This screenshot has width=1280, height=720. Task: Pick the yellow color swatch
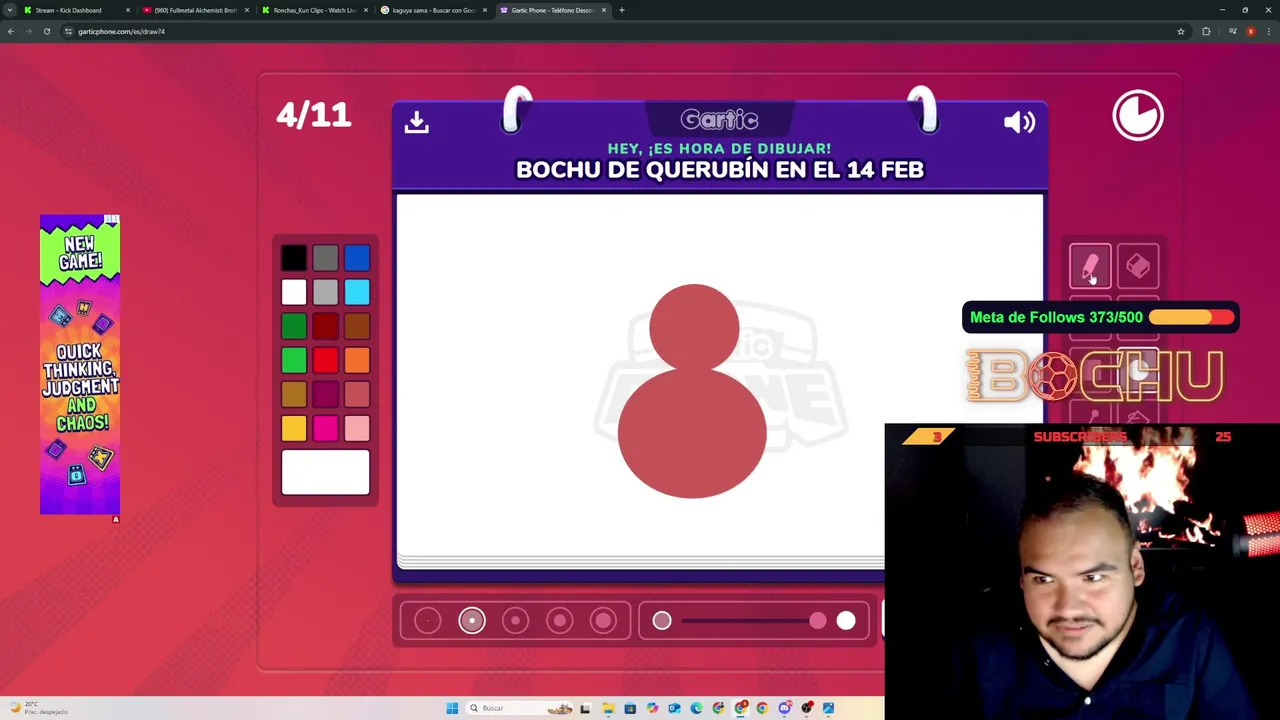point(294,428)
